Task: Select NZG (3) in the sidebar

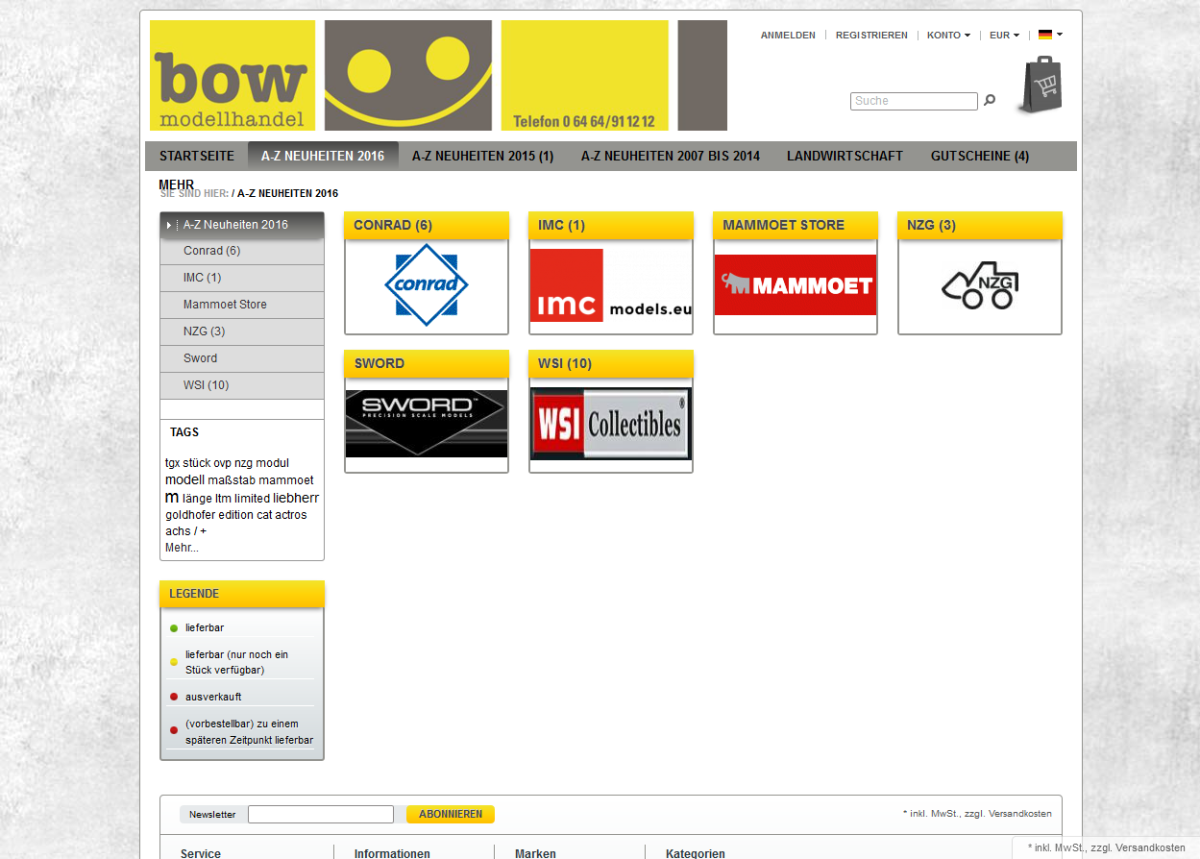Action: 242,332
